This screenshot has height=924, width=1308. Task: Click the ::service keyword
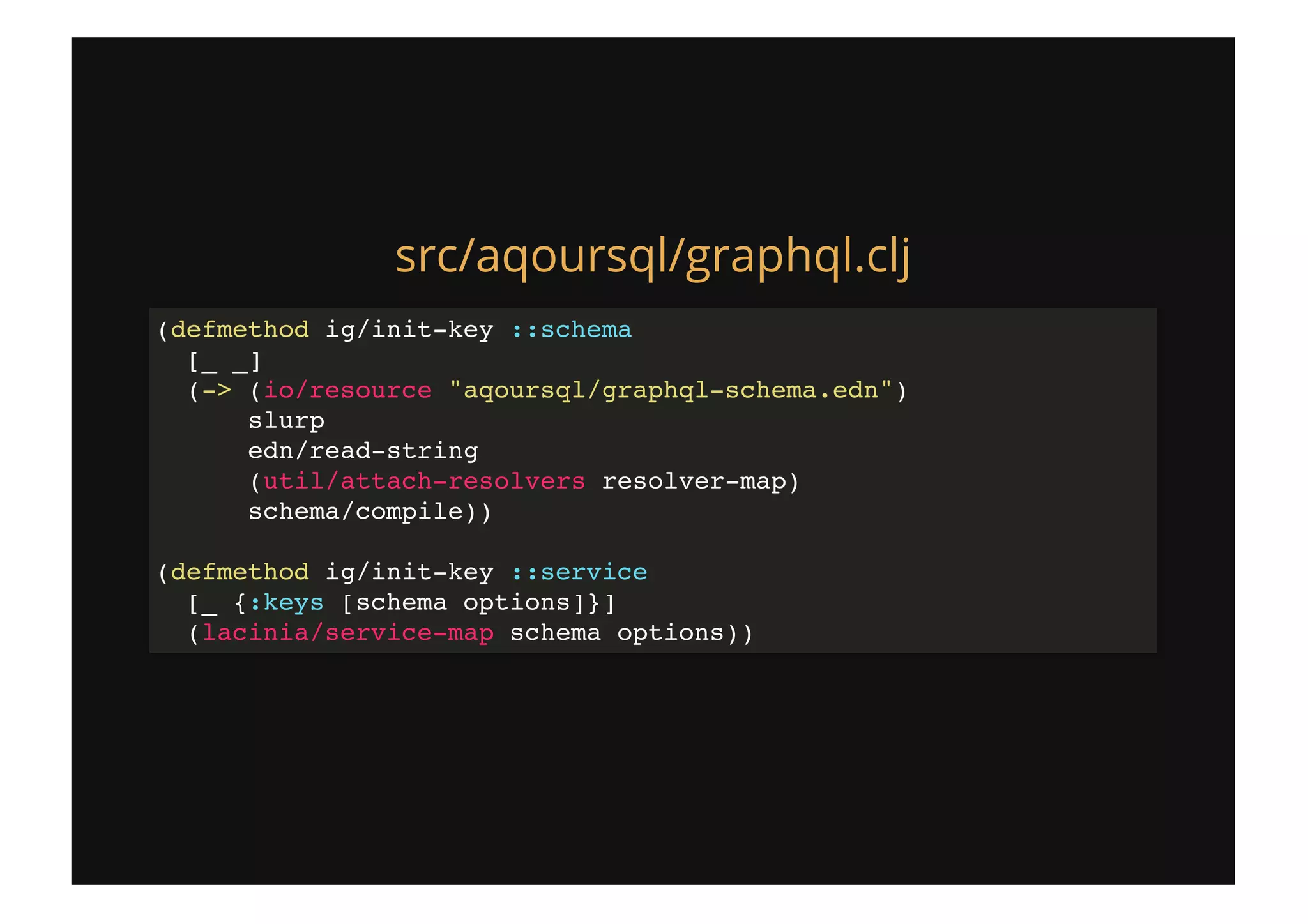pyautogui.click(x=579, y=572)
